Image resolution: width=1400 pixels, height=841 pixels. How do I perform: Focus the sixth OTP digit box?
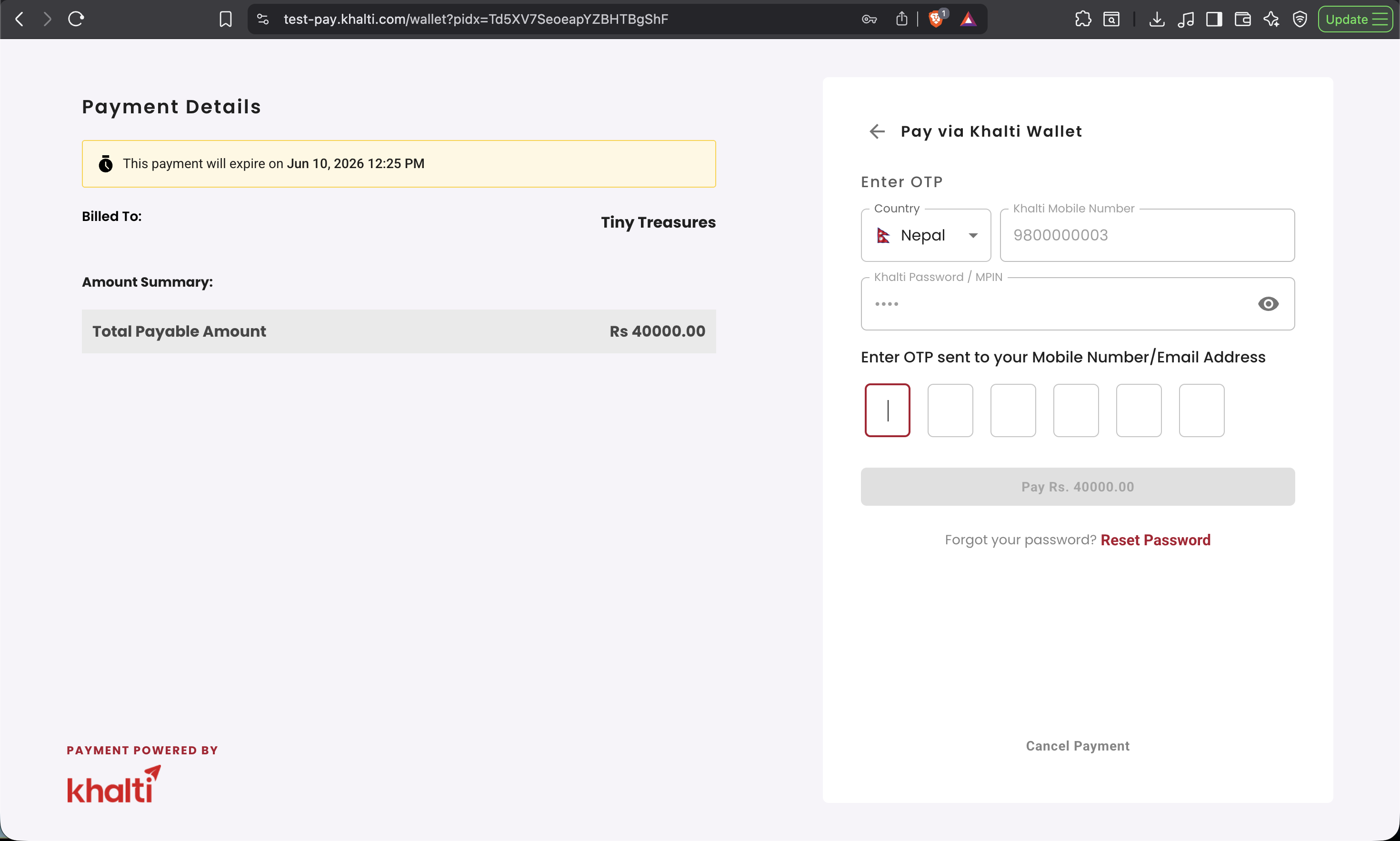[1202, 410]
